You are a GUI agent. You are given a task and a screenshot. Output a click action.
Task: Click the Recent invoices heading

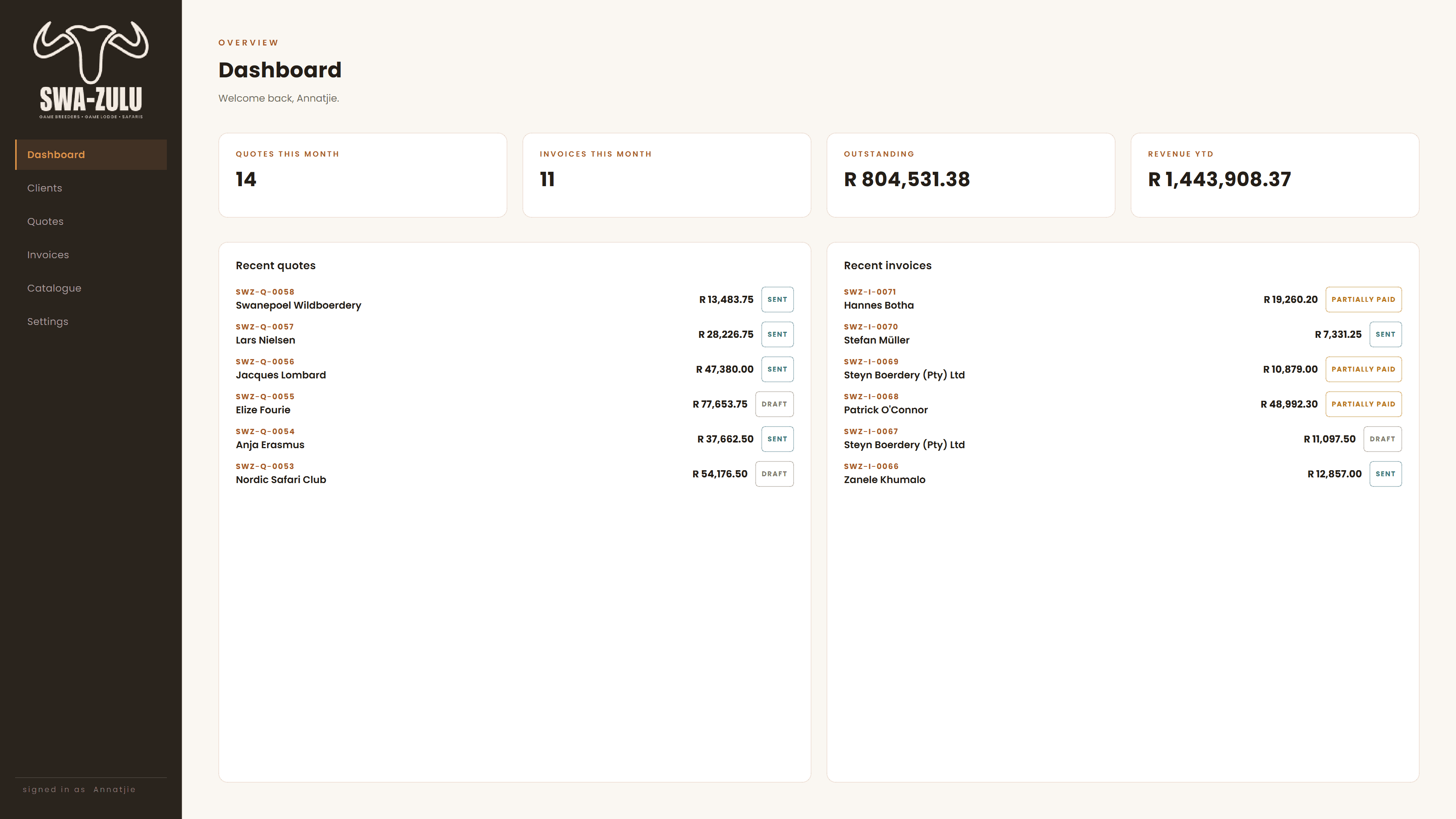click(887, 266)
